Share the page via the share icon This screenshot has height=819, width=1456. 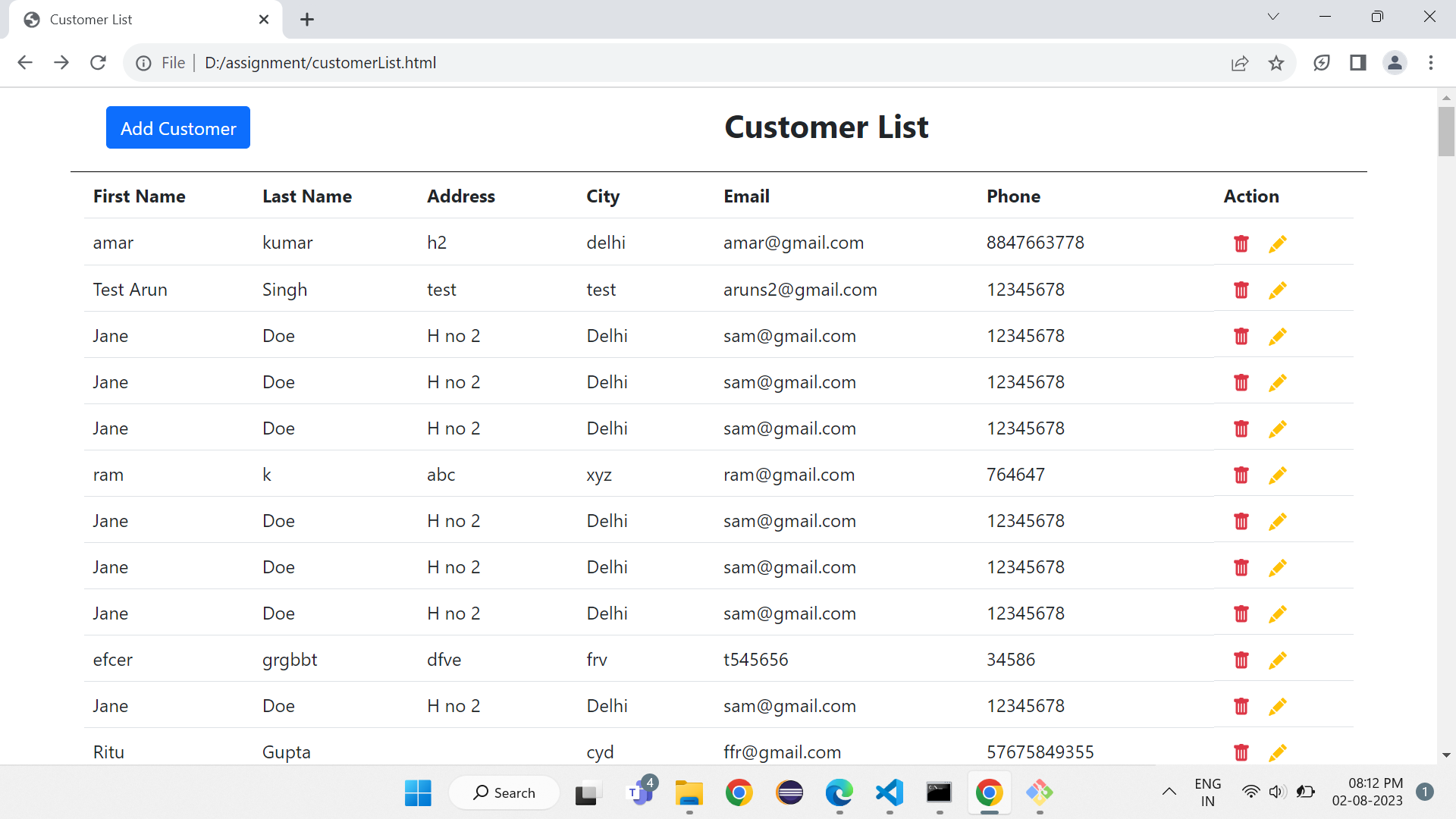[x=1240, y=63]
